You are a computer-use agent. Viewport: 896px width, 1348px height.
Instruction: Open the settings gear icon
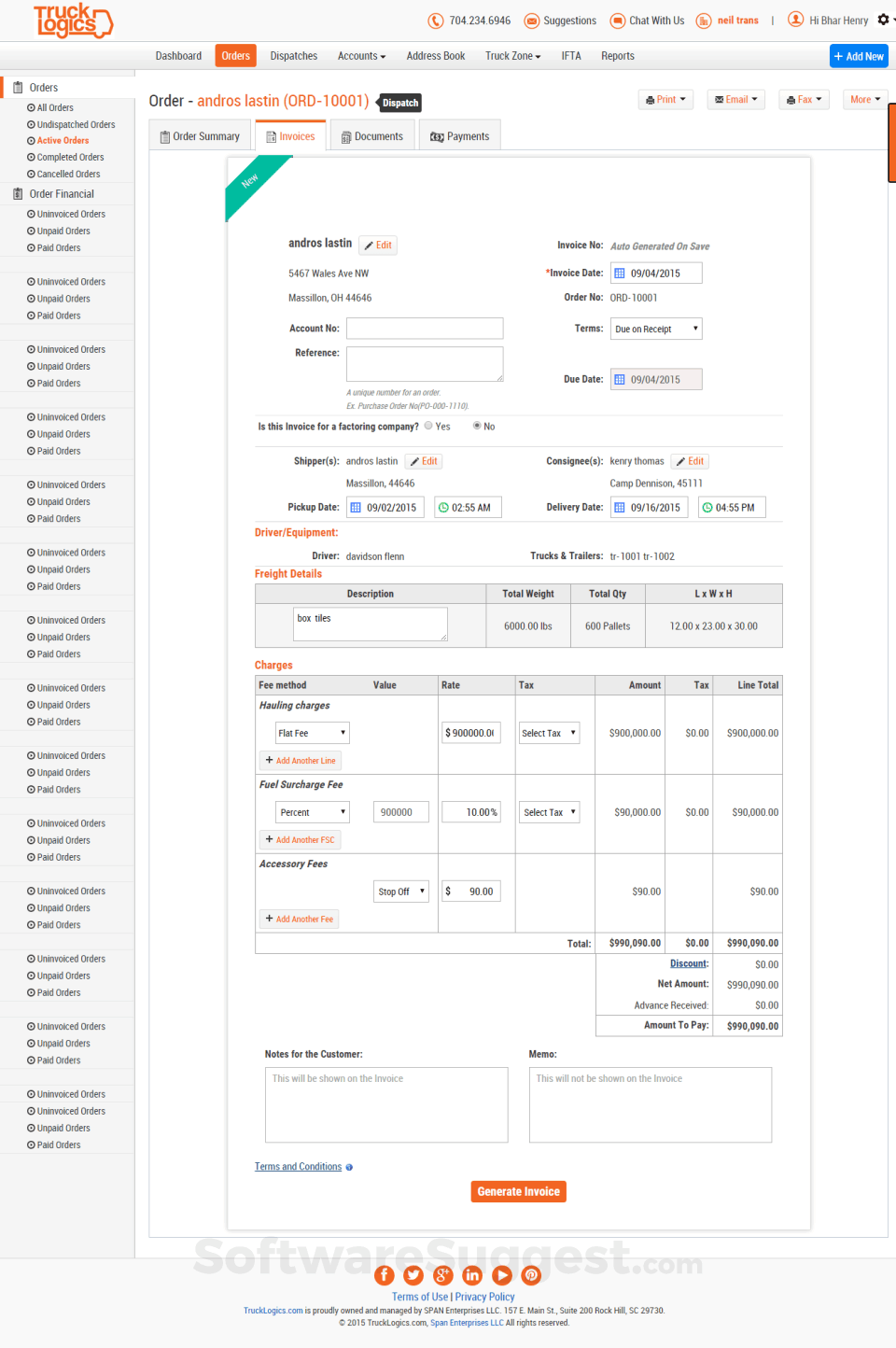[x=883, y=20]
